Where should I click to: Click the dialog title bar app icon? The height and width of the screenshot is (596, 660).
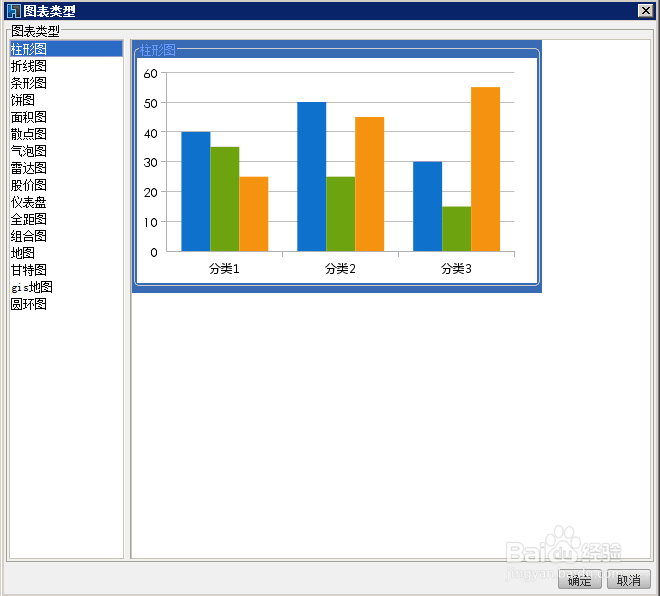pyautogui.click(x=14, y=11)
